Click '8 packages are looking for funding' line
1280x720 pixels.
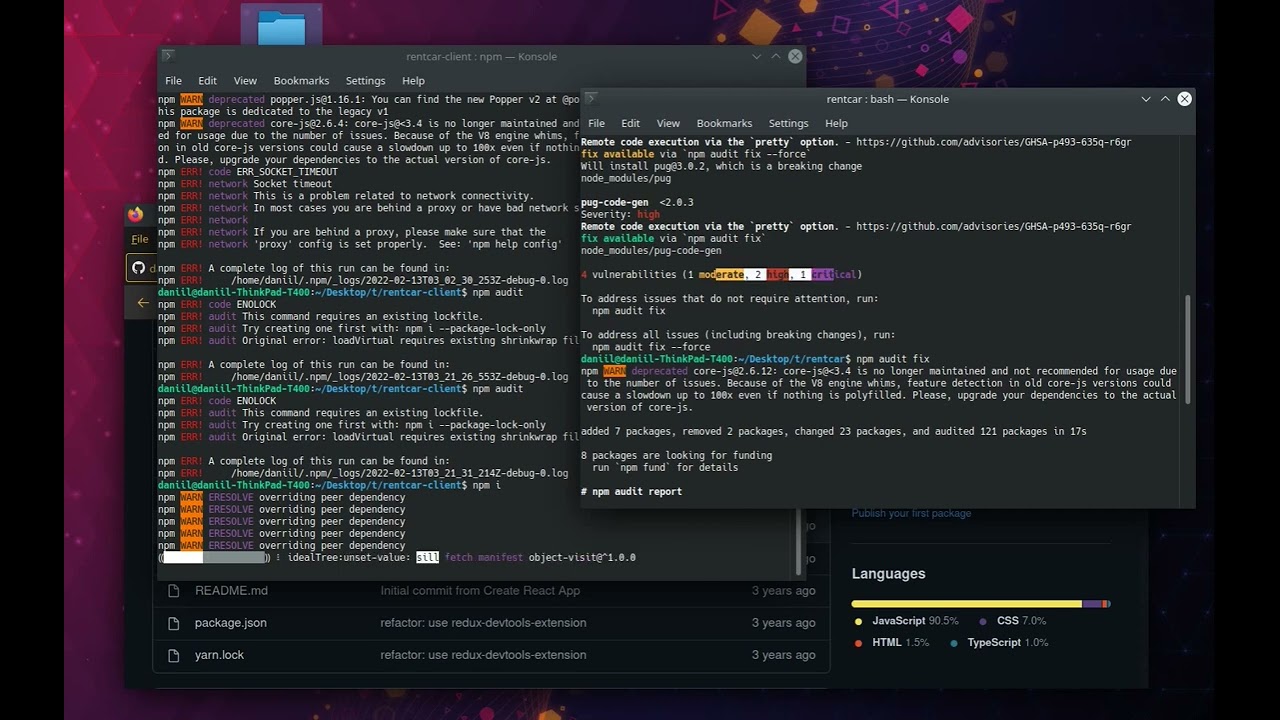676,455
